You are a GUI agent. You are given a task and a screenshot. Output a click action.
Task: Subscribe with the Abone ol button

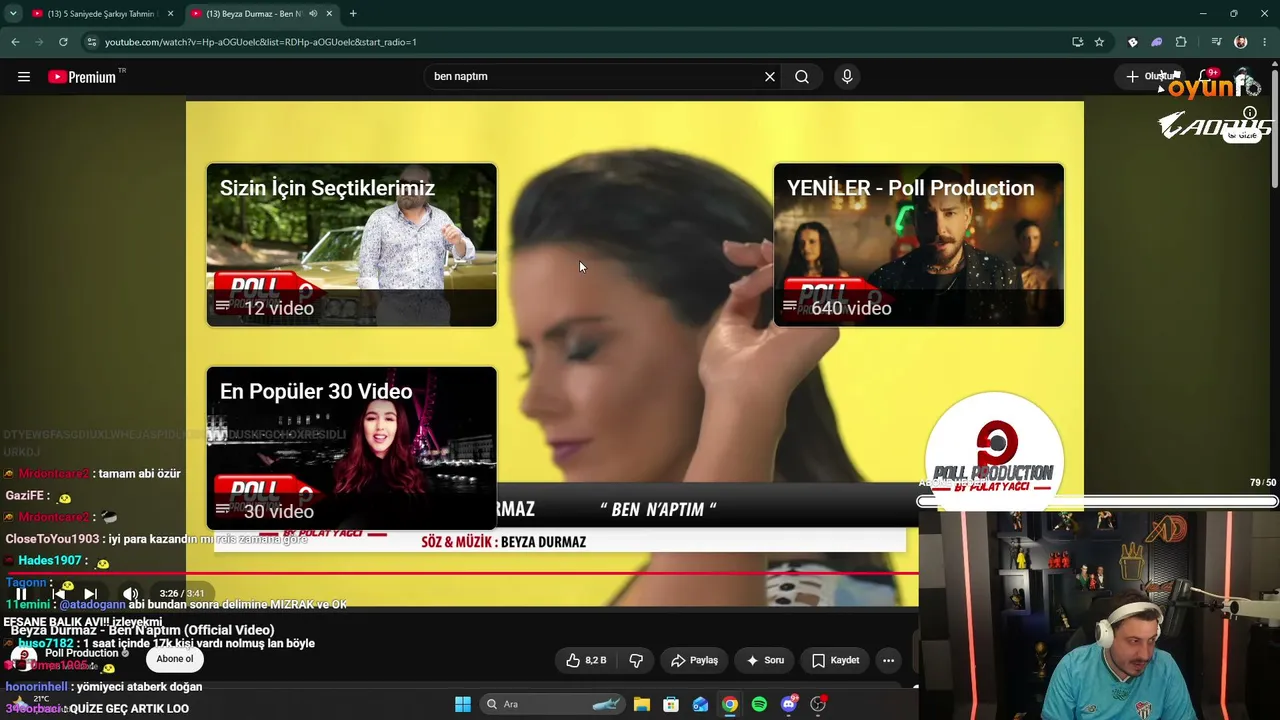[x=175, y=659]
